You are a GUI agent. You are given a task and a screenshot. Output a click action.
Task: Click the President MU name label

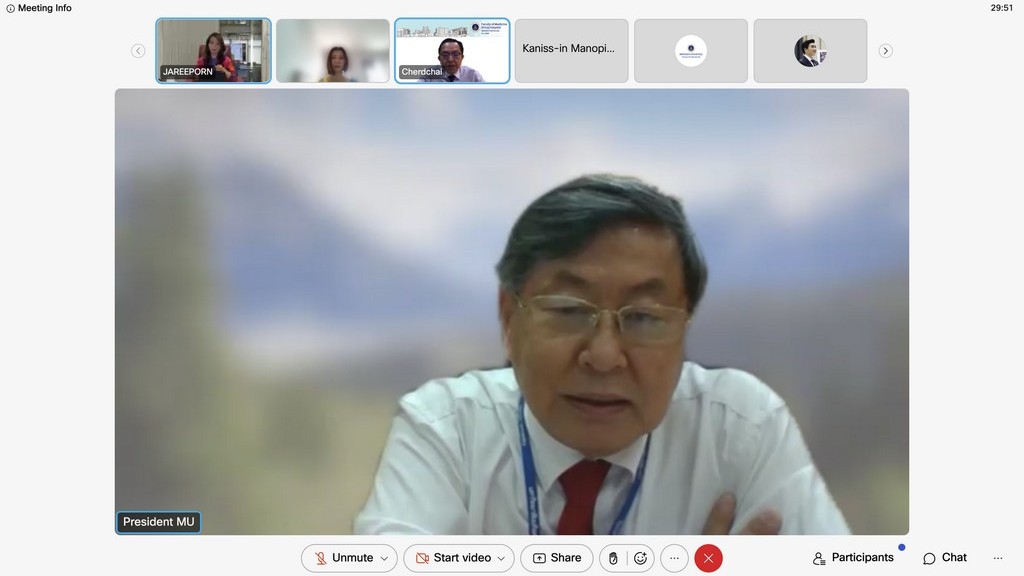(158, 522)
